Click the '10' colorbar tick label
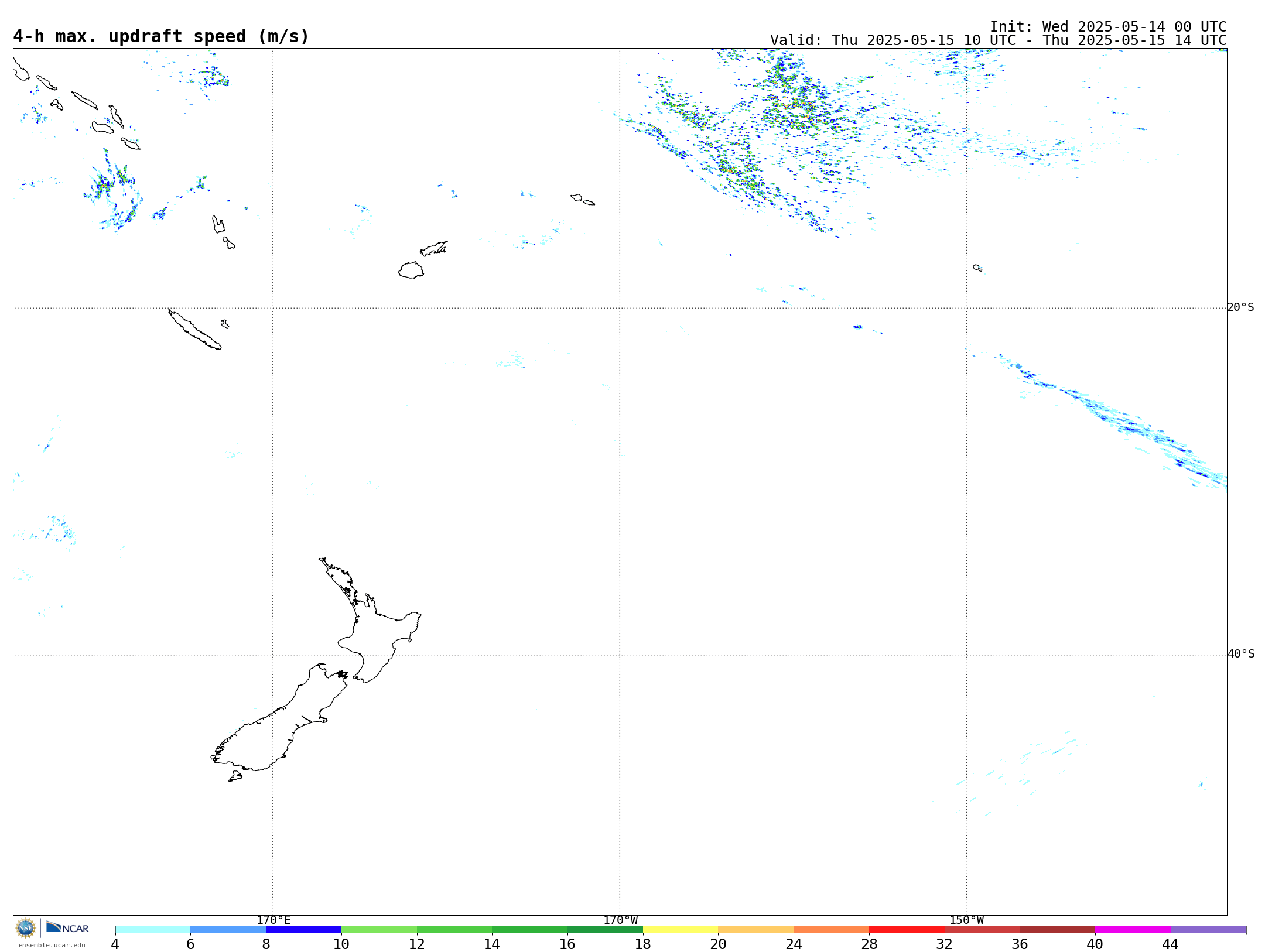The image size is (1265, 952). point(341,944)
